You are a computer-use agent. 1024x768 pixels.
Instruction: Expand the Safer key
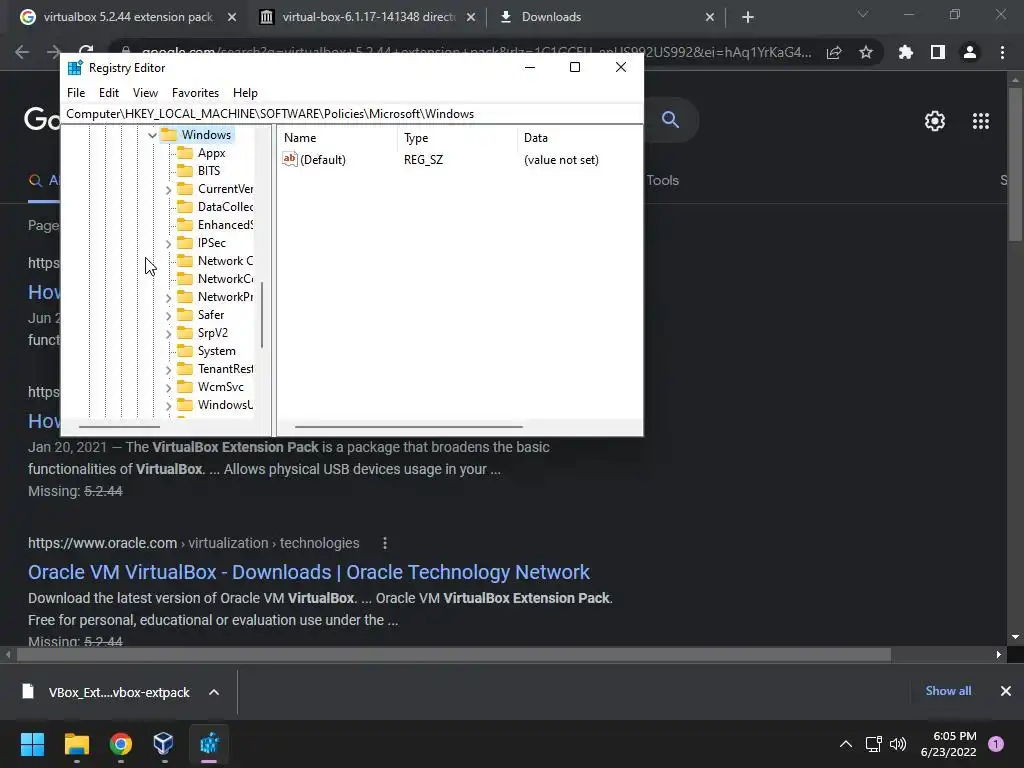click(x=168, y=316)
